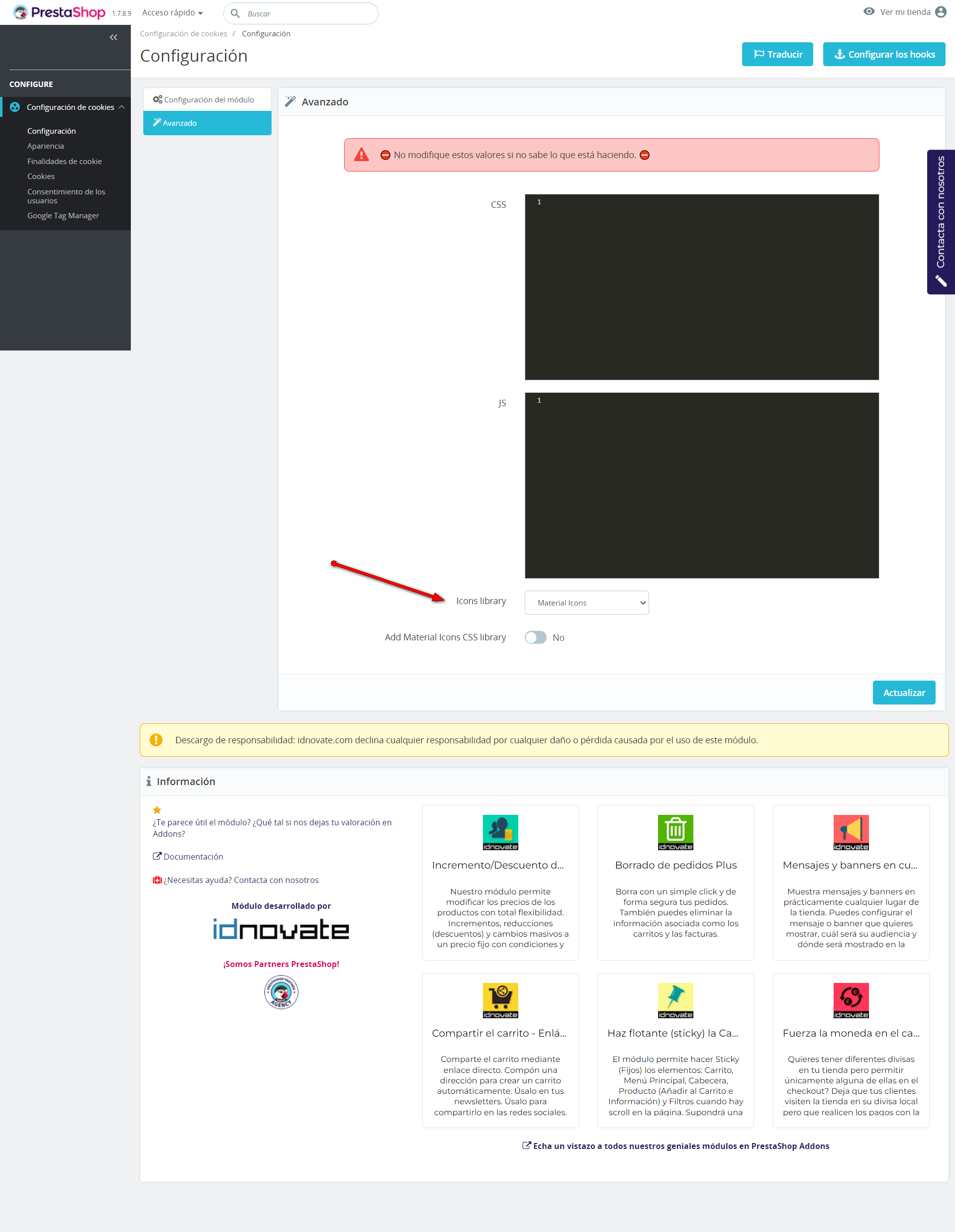Open the Mensajes y banners megaphone icon
This screenshot has height=1232, width=955.
[851, 831]
